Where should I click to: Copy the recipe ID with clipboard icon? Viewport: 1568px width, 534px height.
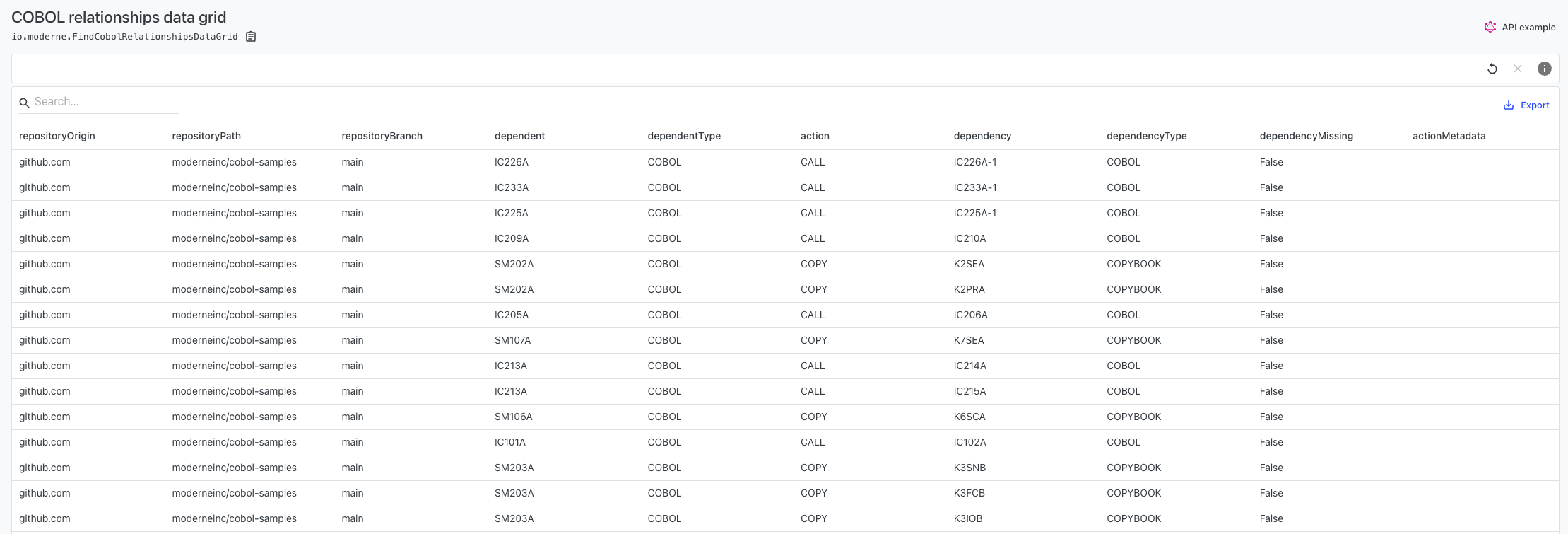tap(251, 37)
